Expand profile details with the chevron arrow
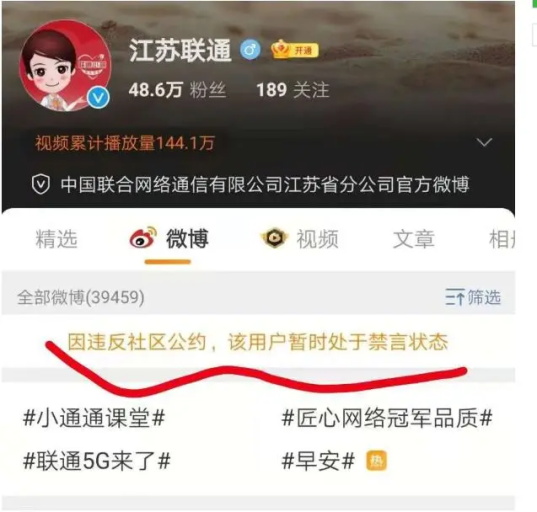Screen dimensions: 537x512 click(x=484, y=142)
